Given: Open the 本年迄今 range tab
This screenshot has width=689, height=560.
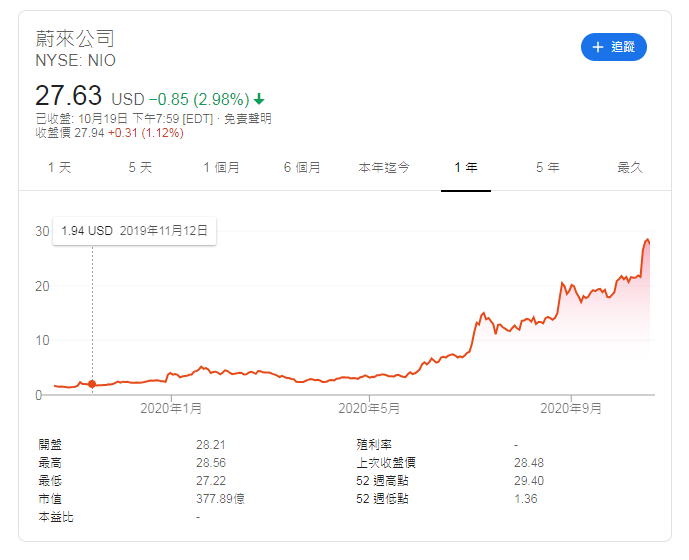Looking at the screenshot, I should click(384, 167).
